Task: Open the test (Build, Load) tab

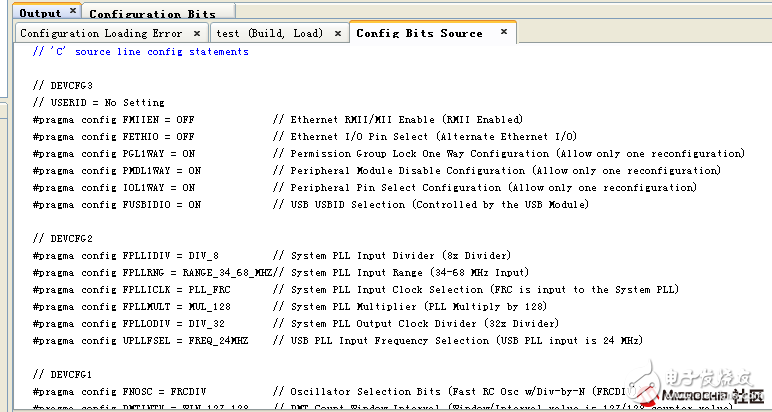Action: tap(270, 33)
